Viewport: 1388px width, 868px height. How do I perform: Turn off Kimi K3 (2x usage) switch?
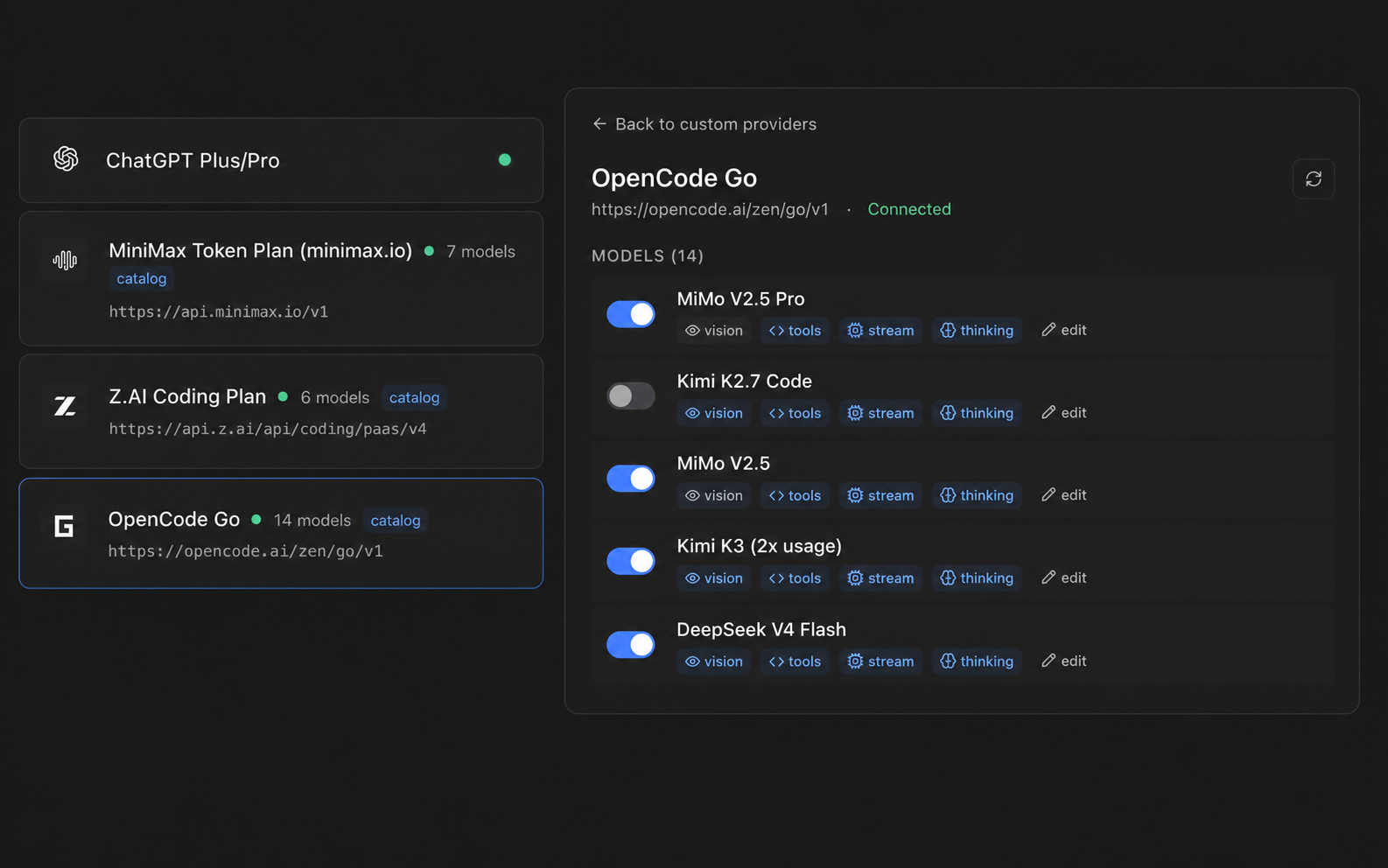pos(631,561)
